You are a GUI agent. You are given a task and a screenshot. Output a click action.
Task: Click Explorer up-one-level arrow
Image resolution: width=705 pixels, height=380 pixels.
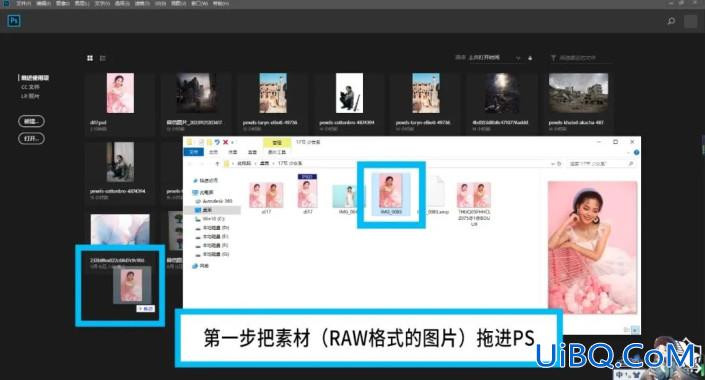pyautogui.click(x=218, y=164)
